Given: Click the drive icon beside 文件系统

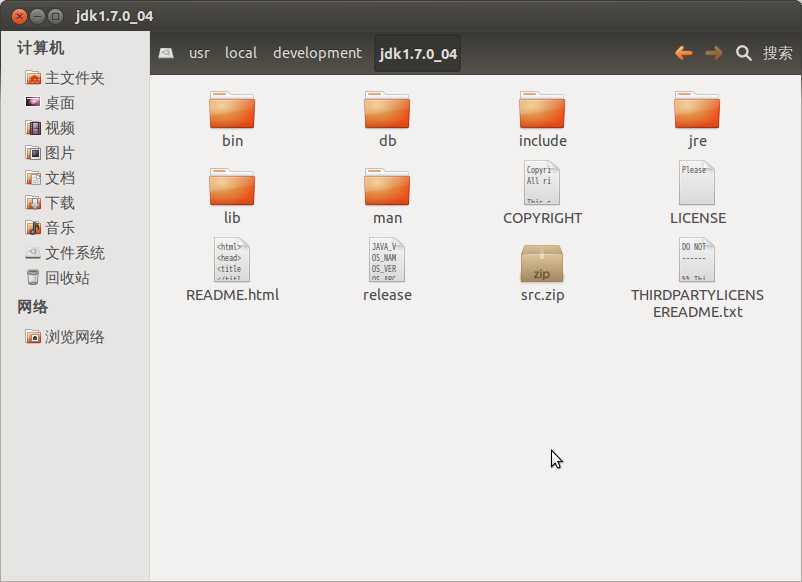Looking at the screenshot, I should (x=33, y=253).
